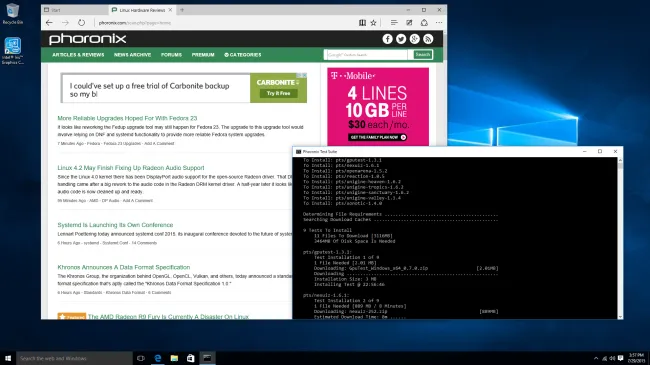
Task: Open the network icon in system tray
Action: (604, 358)
